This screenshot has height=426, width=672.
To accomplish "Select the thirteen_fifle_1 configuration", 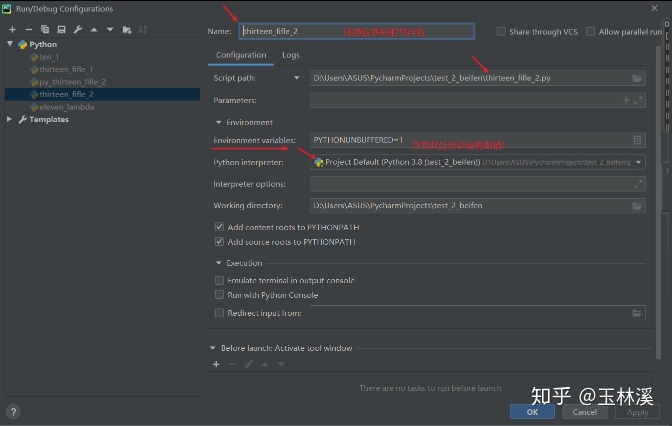I will click(66, 69).
